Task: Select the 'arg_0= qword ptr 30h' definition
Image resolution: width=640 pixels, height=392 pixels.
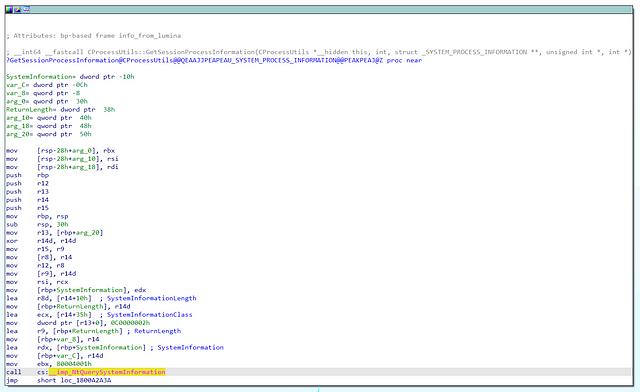Action: [x=47, y=101]
